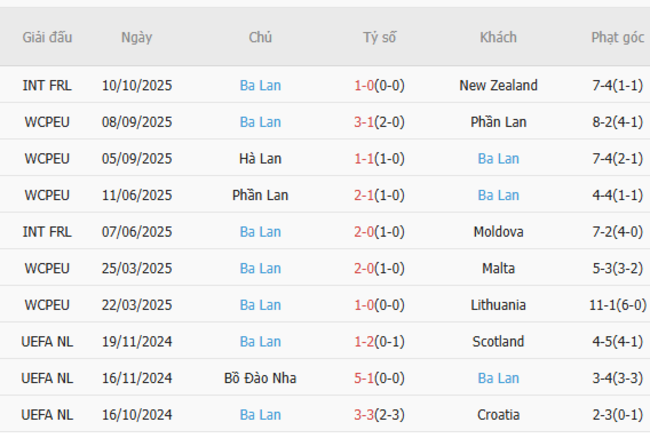Click the Croatia team link
This screenshot has height=446, width=650.
coord(498,414)
